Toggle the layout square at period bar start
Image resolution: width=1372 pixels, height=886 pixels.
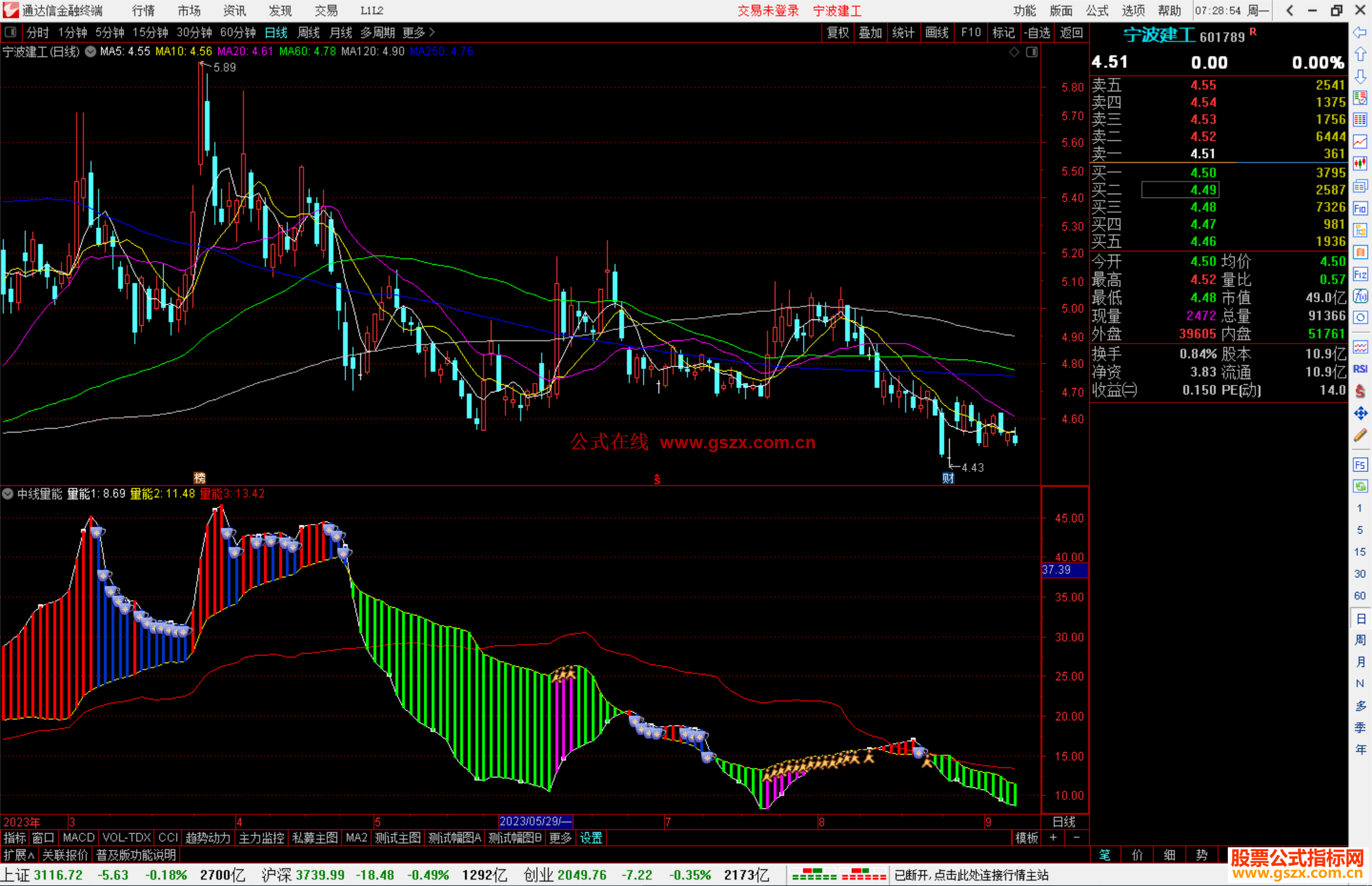(x=10, y=32)
